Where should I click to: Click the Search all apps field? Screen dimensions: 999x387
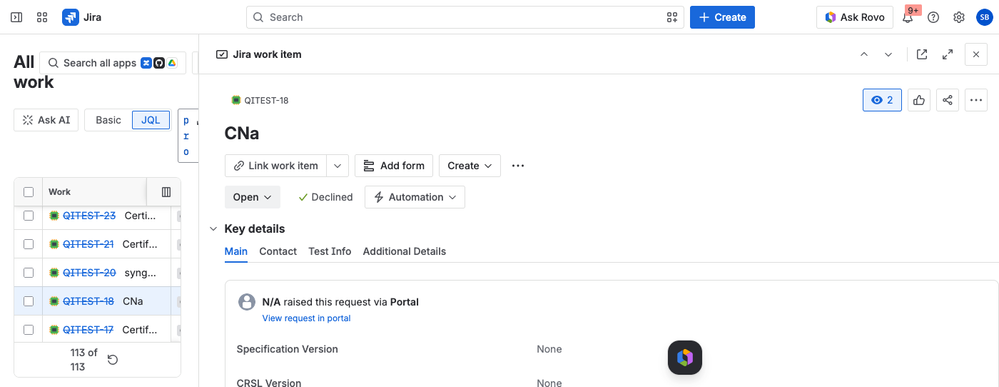pos(113,63)
